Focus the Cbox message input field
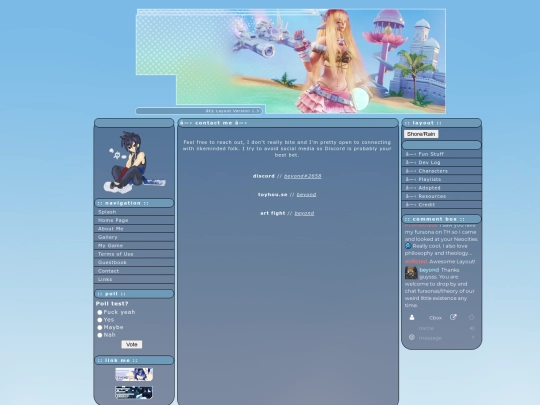Screen dimensions: 540x405 pos(443,338)
